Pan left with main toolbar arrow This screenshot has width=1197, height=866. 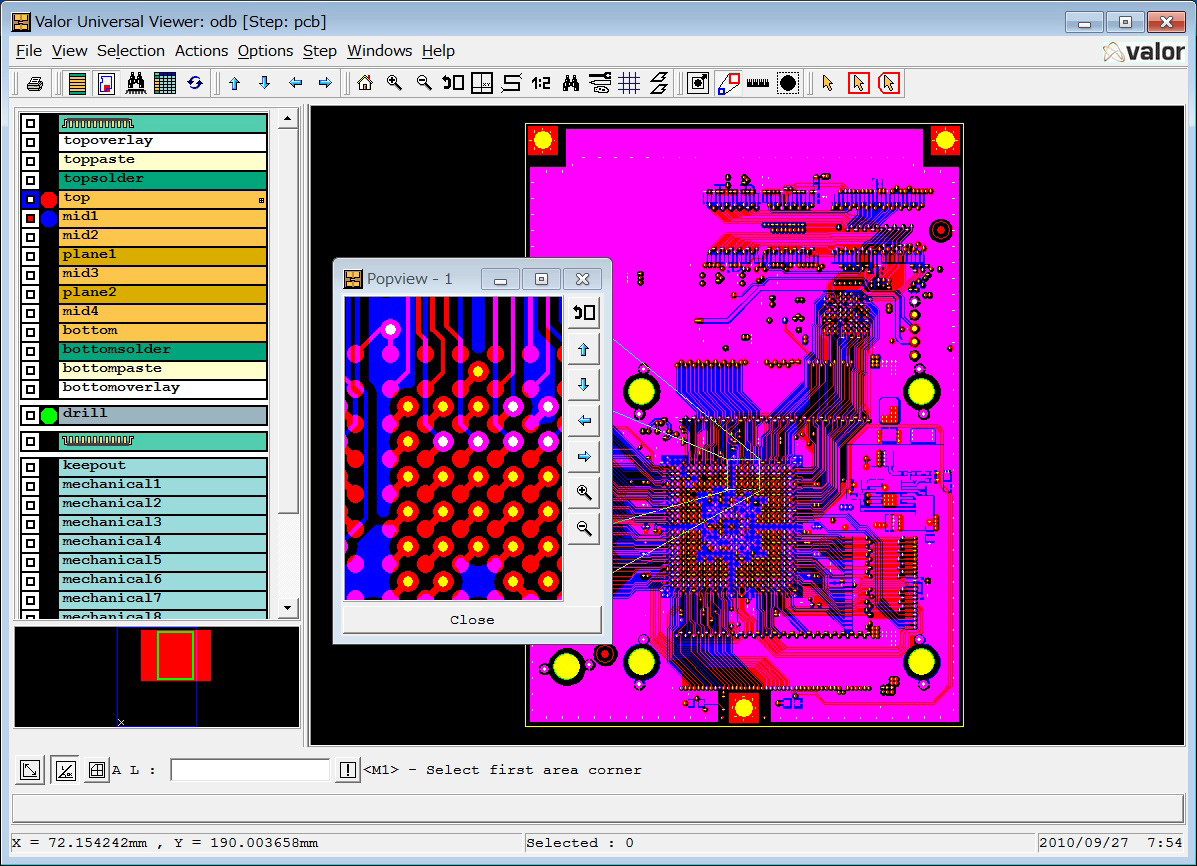295,83
